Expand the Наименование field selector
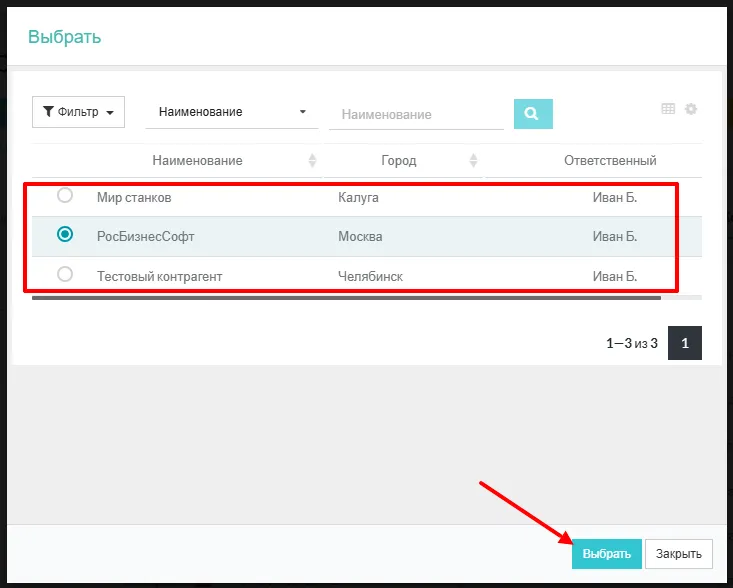 pos(232,112)
